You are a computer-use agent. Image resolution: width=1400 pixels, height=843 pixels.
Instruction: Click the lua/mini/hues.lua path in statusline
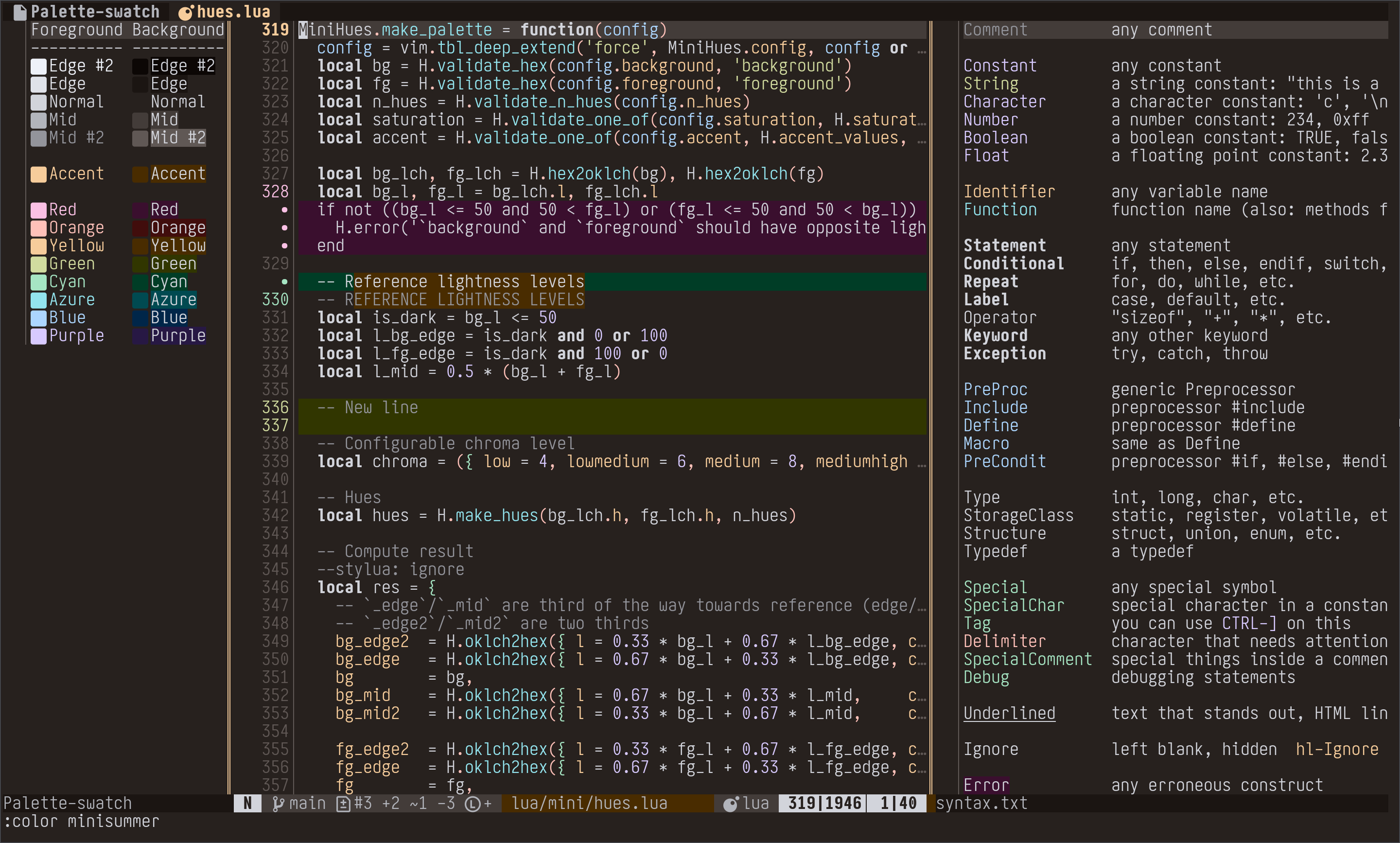pyautogui.click(x=589, y=803)
